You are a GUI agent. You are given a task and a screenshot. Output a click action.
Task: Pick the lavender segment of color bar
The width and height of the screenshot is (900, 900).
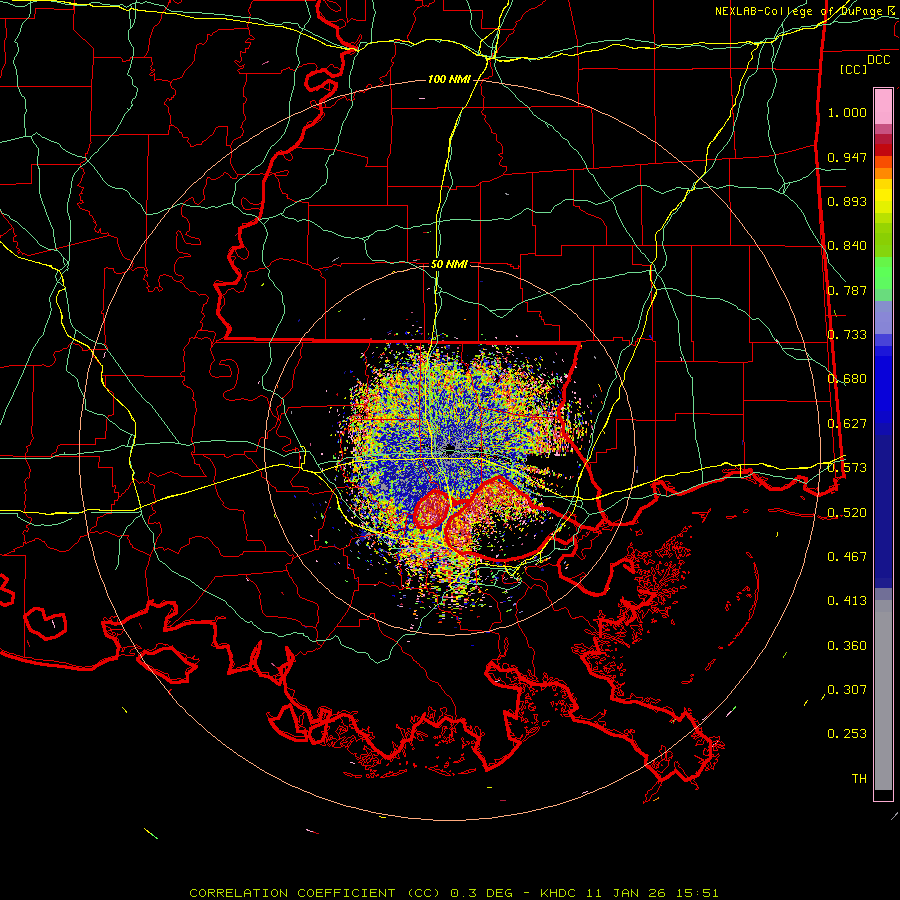click(883, 317)
